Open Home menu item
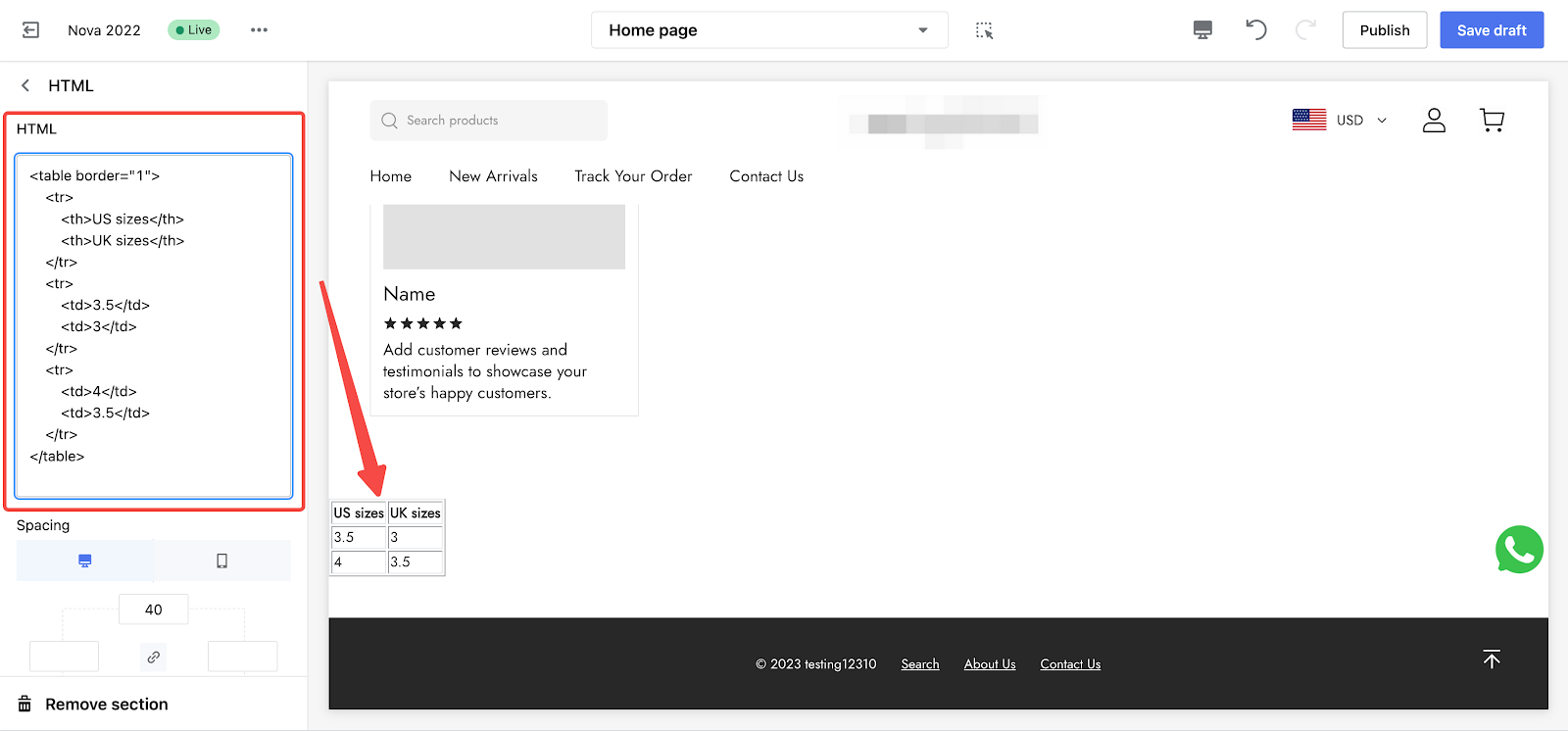 pos(391,176)
